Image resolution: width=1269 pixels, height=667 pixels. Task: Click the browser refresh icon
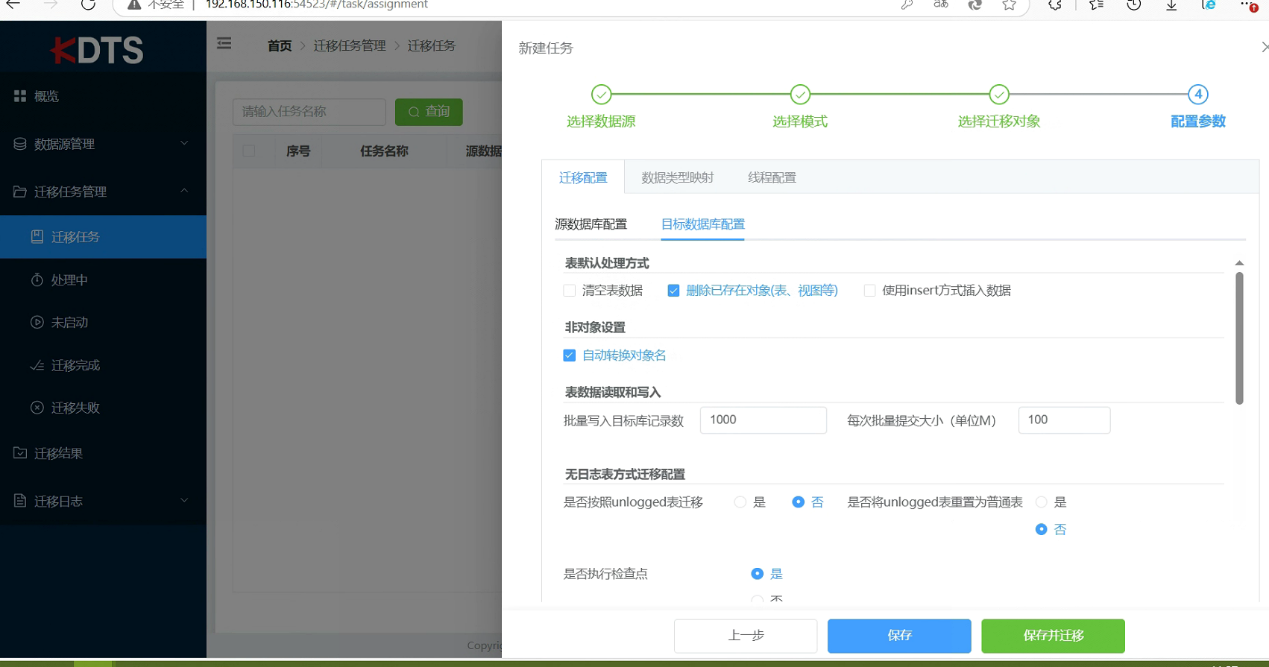[88, 5]
